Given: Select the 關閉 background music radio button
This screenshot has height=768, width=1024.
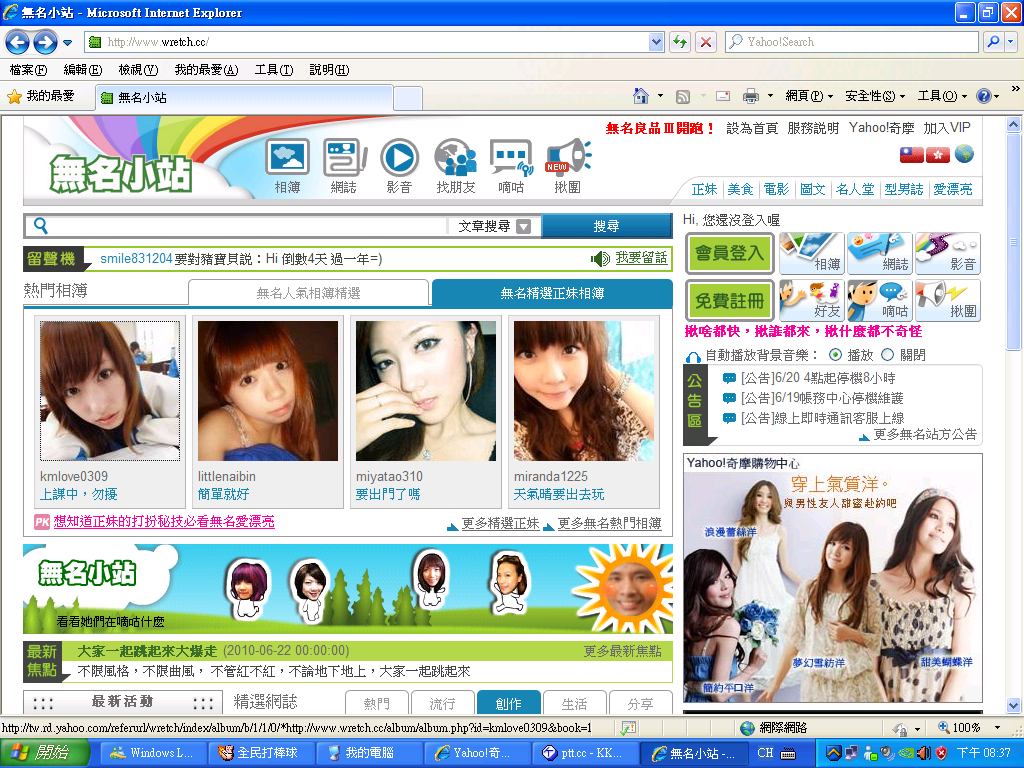Looking at the screenshot, I should [x=887, y=355].
